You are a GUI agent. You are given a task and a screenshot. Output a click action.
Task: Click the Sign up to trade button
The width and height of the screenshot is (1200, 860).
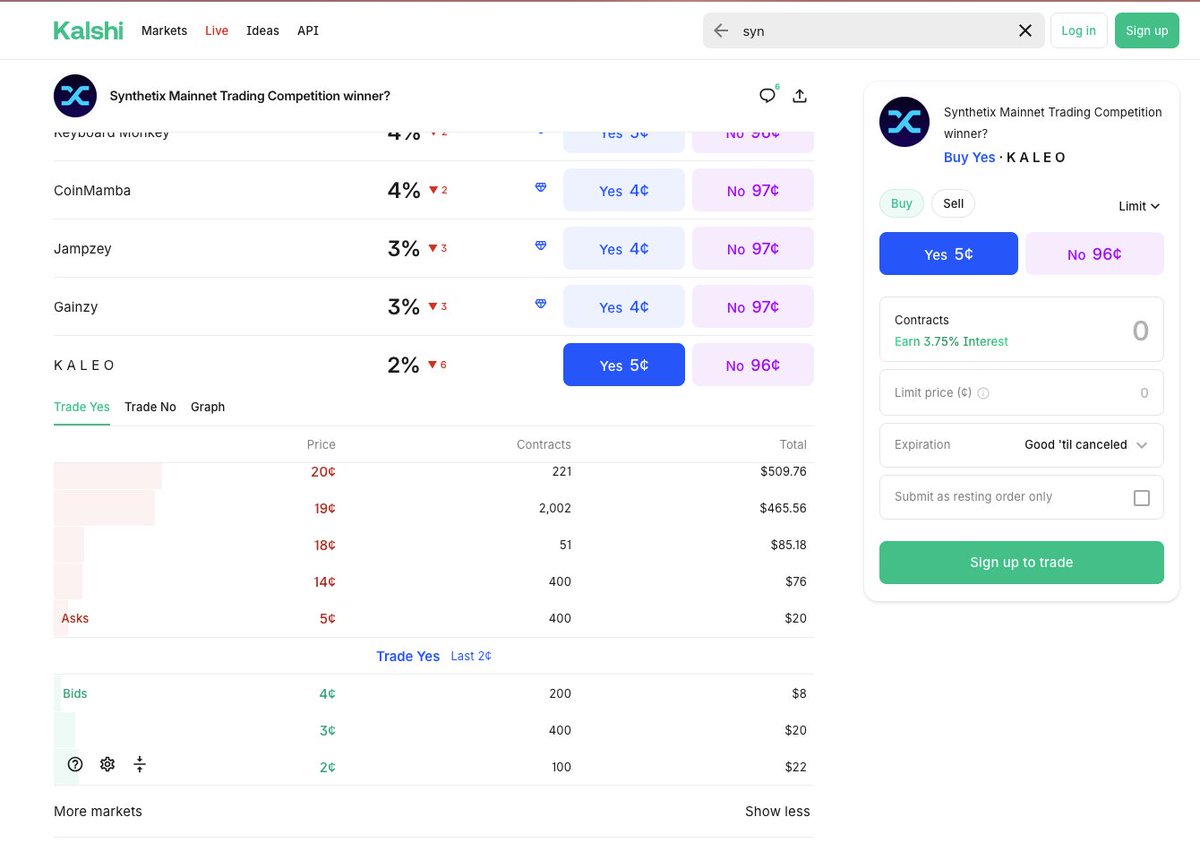point(1021,563)
